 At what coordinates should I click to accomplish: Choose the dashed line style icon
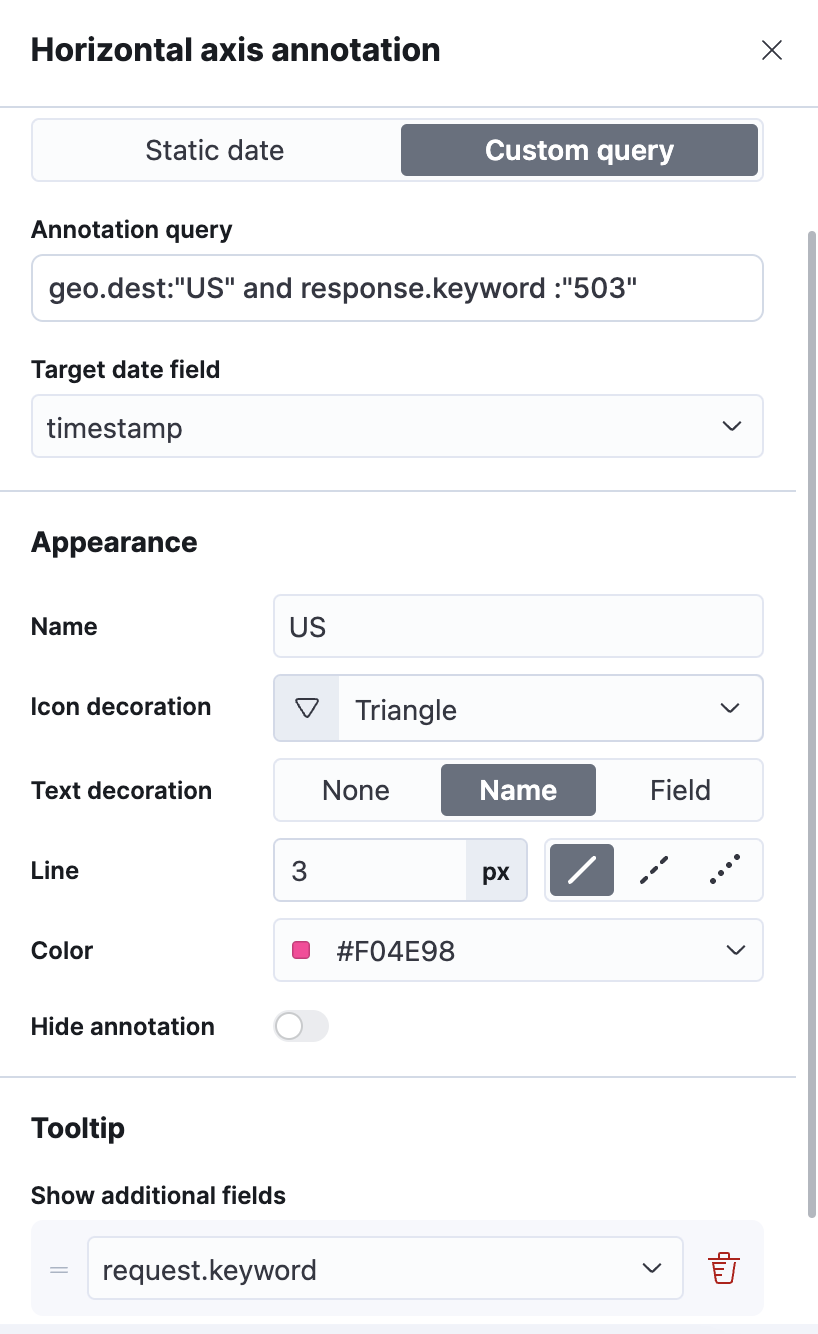click(653, 870)
